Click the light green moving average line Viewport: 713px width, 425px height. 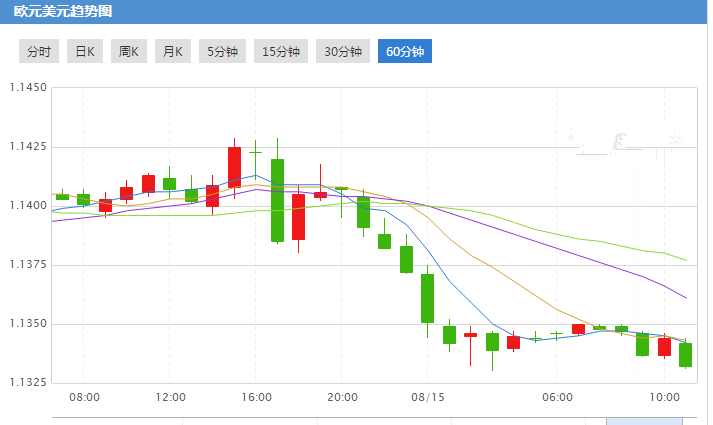tap(560, 233)
